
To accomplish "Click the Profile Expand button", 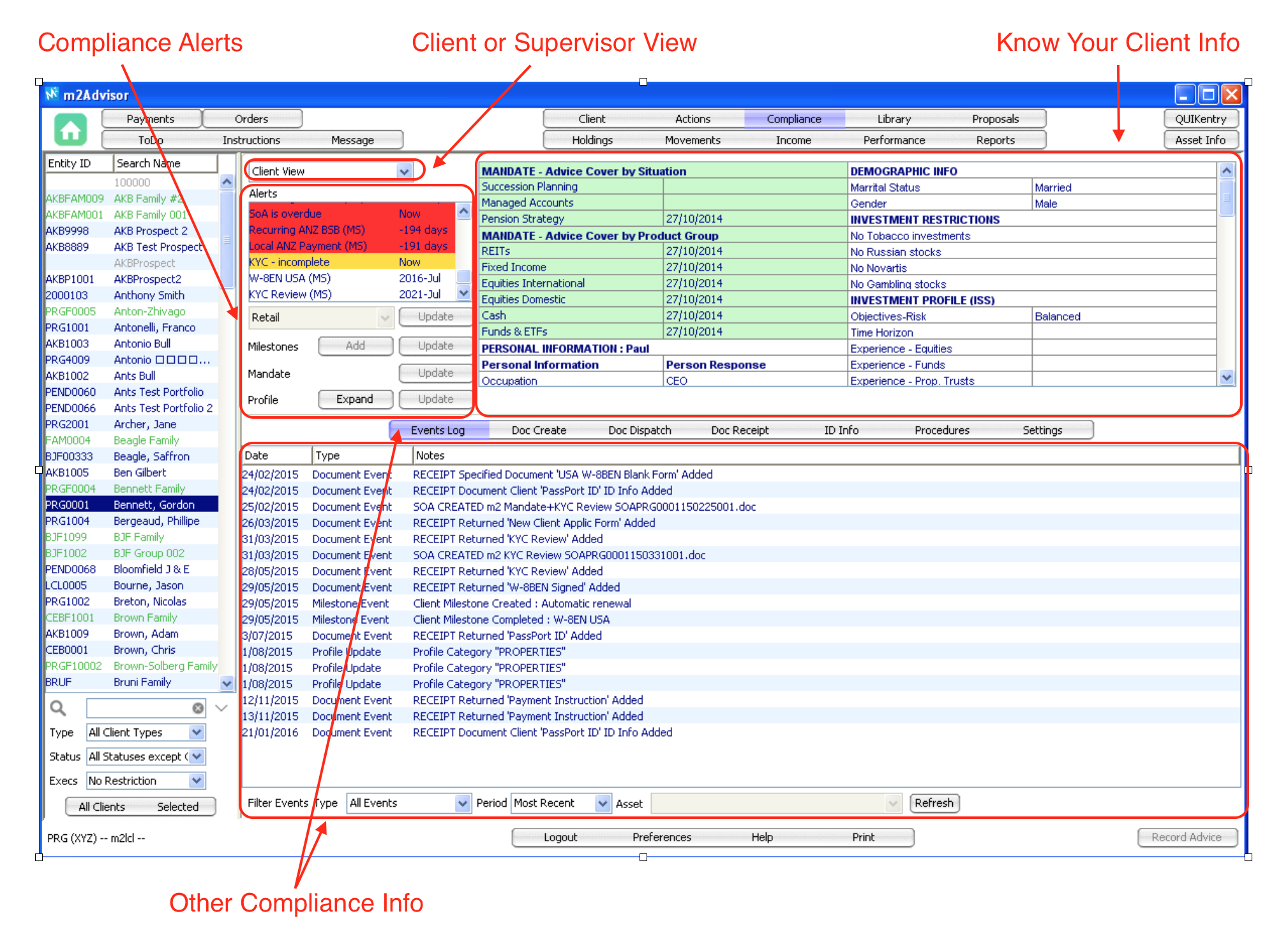I will coord(354,399).
